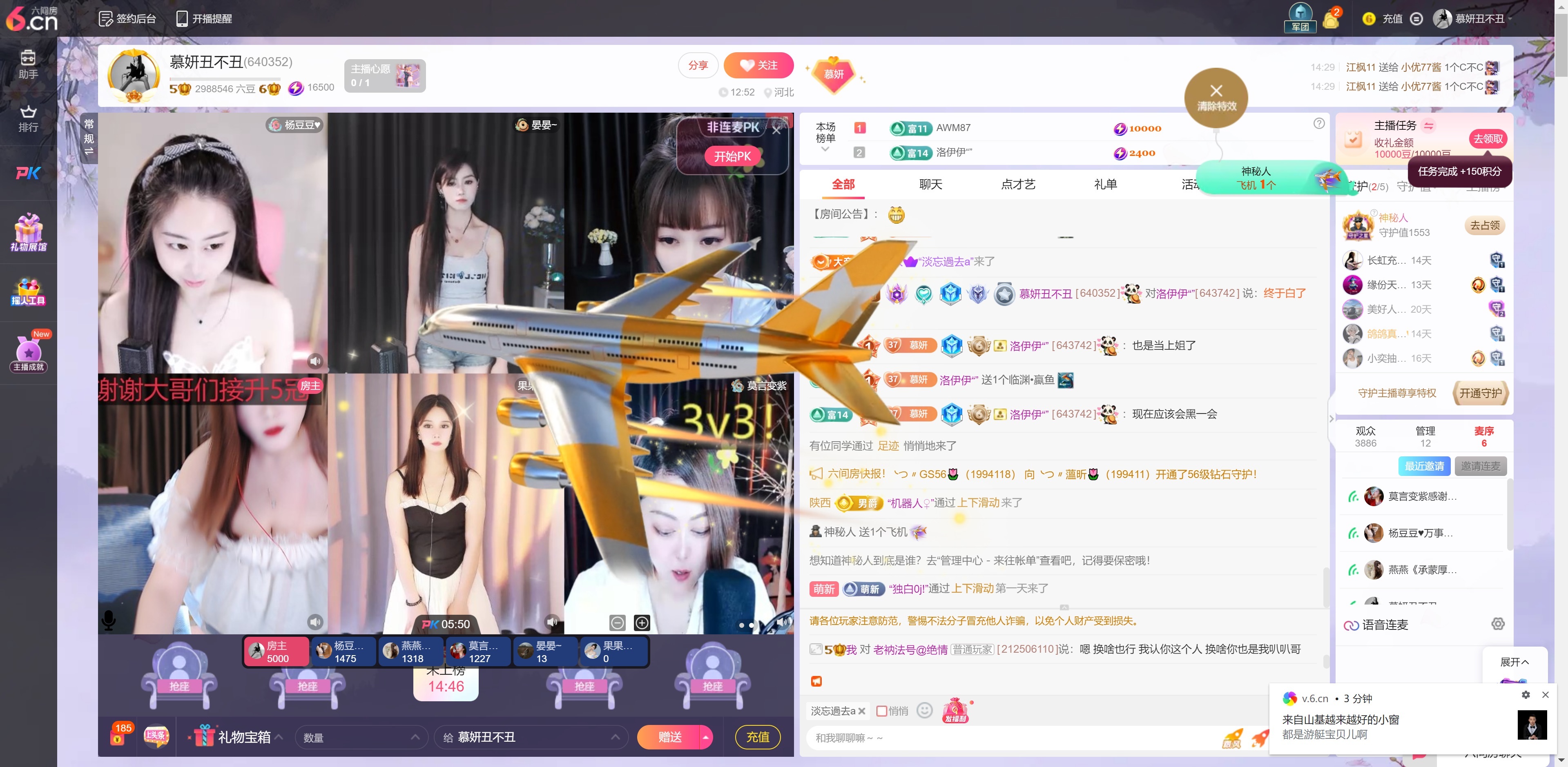The width and height of the screenshot is (1568, 767).
Task: Open the 助手 sidebar tool
Action: click(x=28, y=64)
